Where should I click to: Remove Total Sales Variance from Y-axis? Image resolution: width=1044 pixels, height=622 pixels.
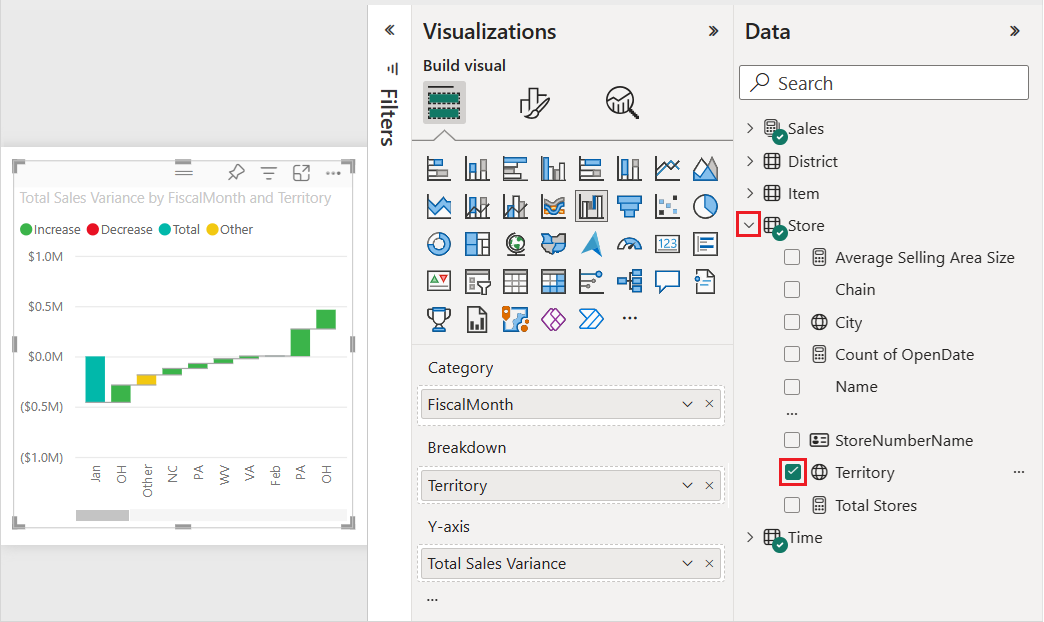coord(709,563)
